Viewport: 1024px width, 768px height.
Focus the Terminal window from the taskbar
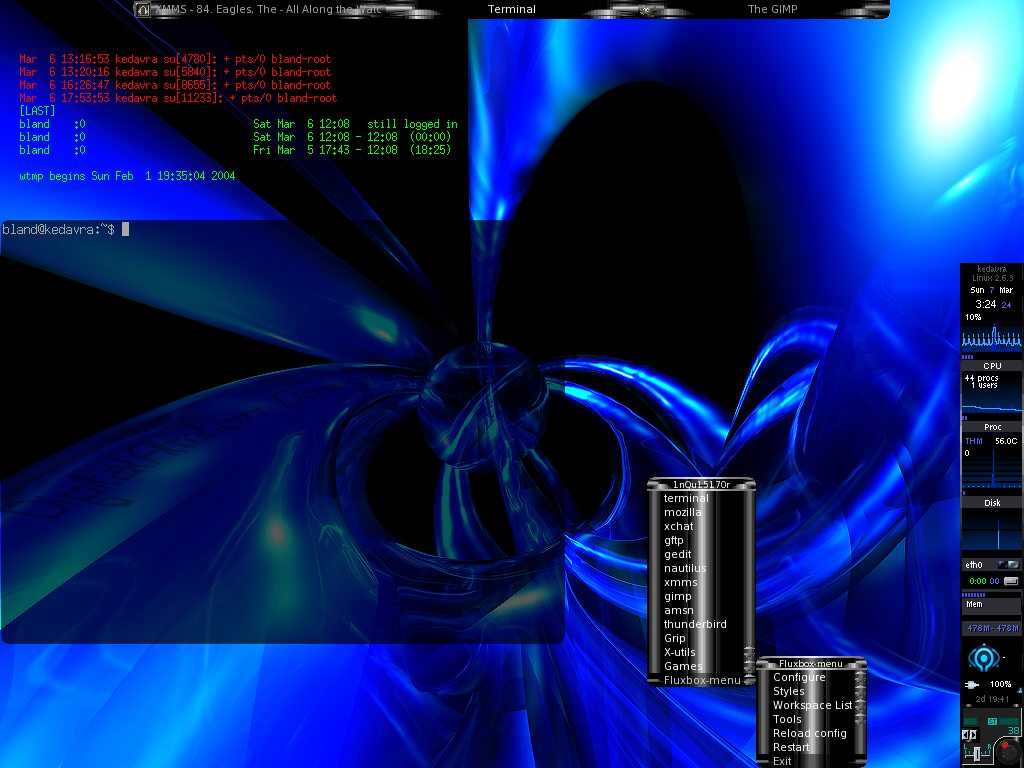click(511, 9)
